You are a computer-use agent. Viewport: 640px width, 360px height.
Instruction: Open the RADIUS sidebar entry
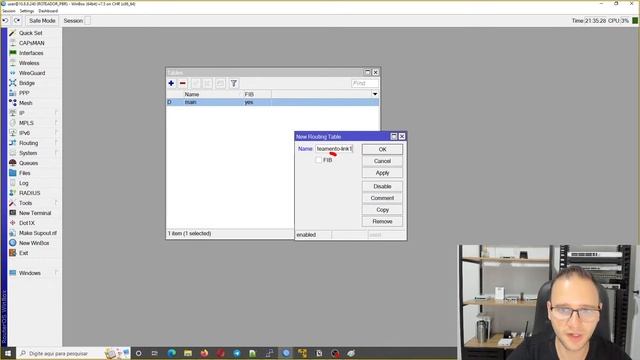(29, 193)
